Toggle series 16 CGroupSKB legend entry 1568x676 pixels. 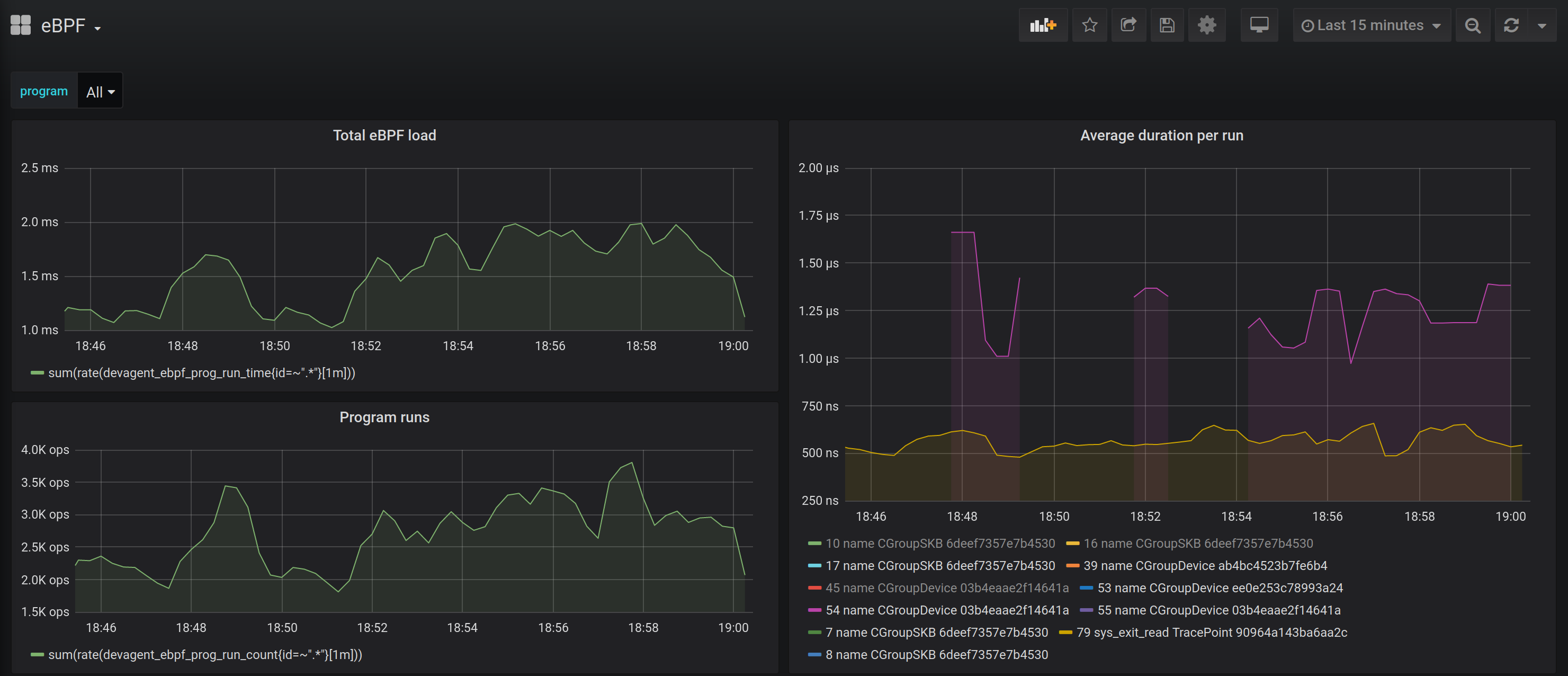(1197, 544)
